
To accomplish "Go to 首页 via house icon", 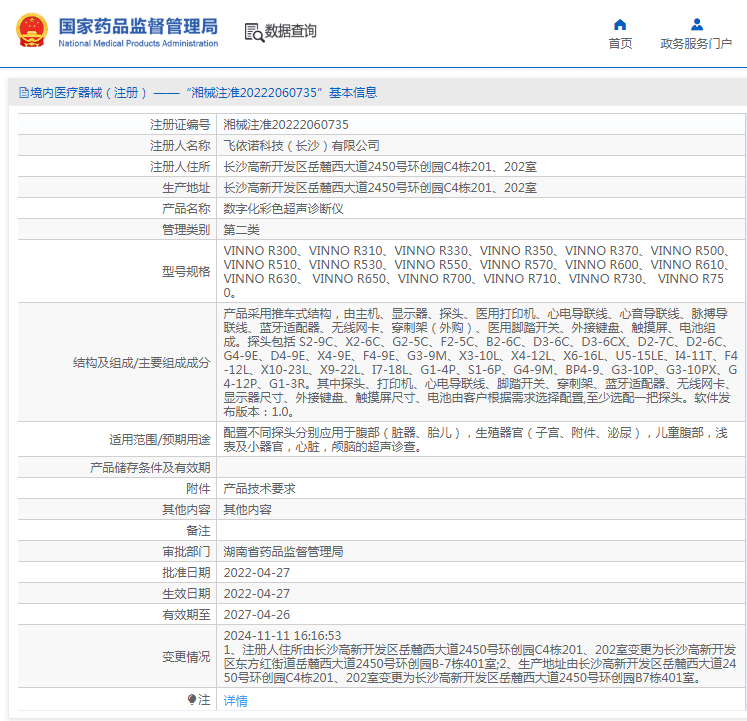I will coord(620,24).
